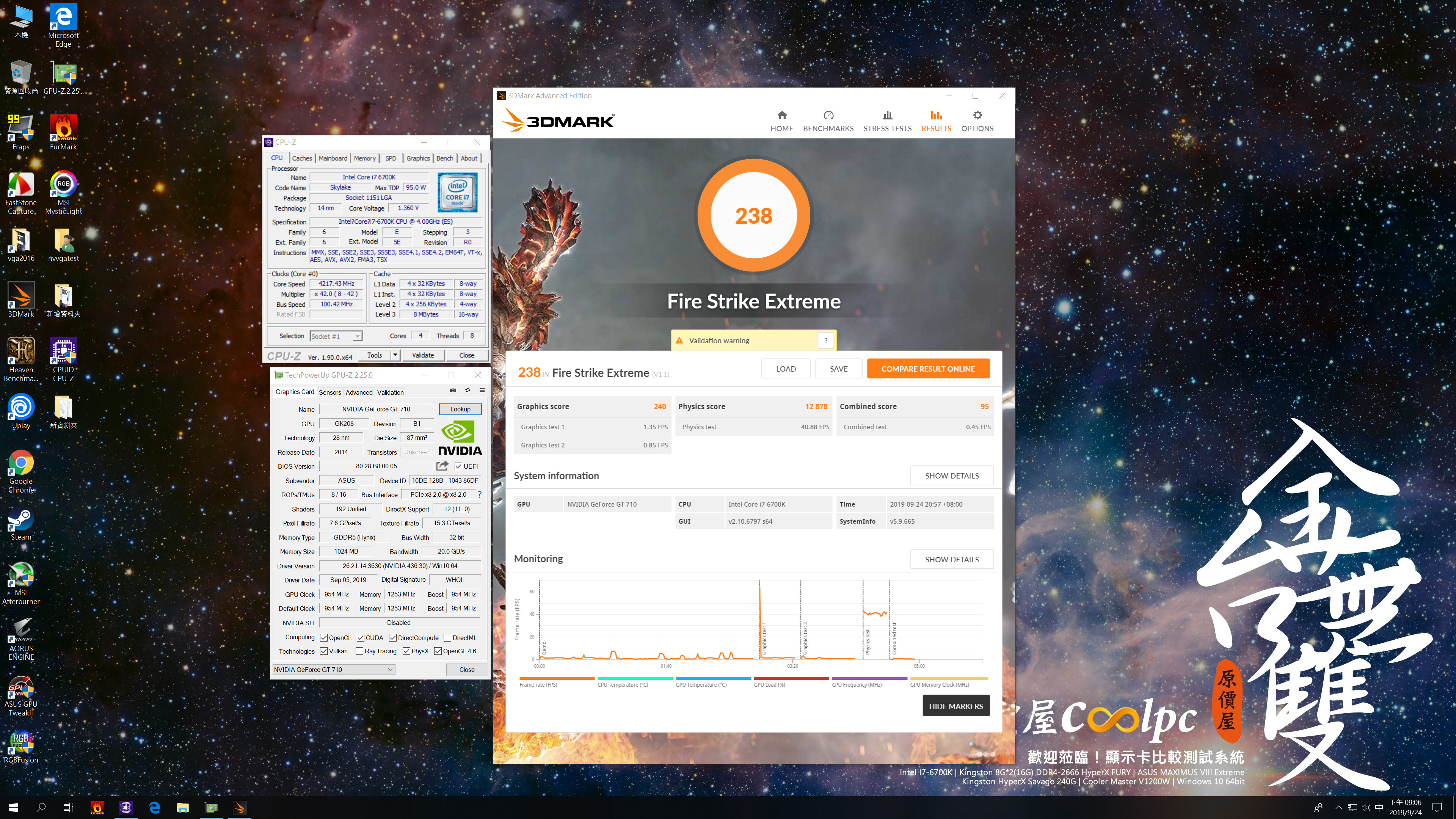
Task: Switch to the CPU-Z Memory tab
Action: coord(364,158)
